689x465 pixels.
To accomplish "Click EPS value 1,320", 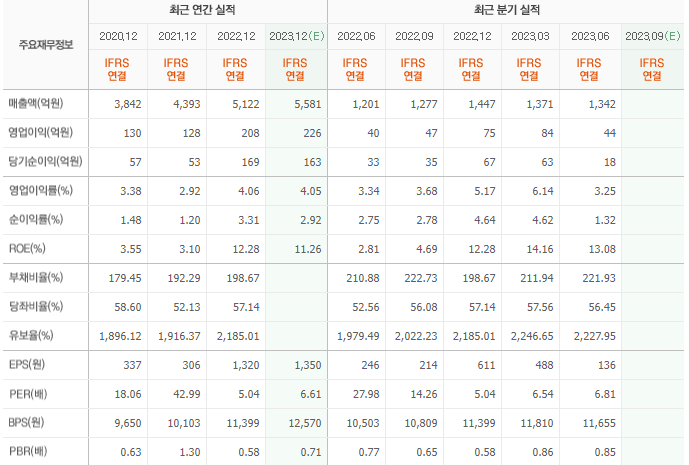I will pyautogui.click(x=246, y=365).
